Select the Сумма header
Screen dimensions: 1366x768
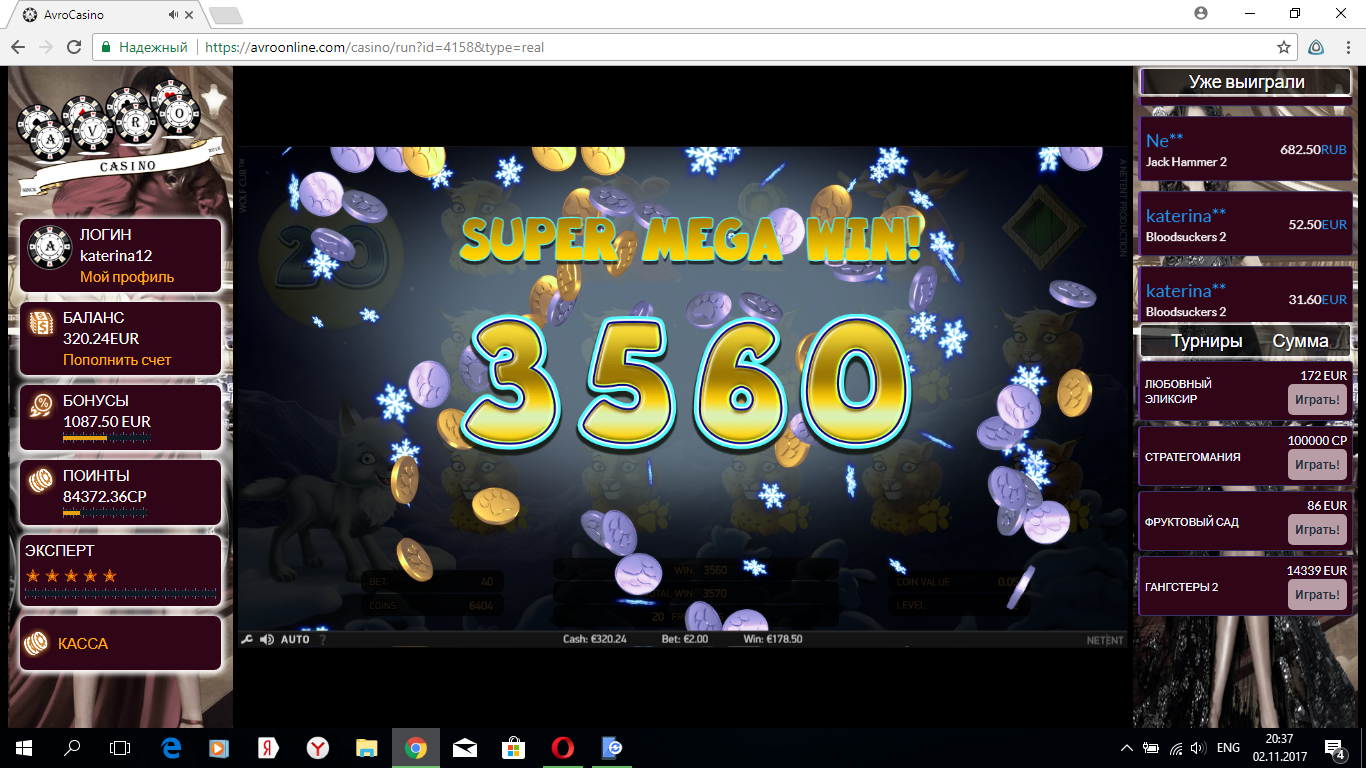[x=1300, y=341]
